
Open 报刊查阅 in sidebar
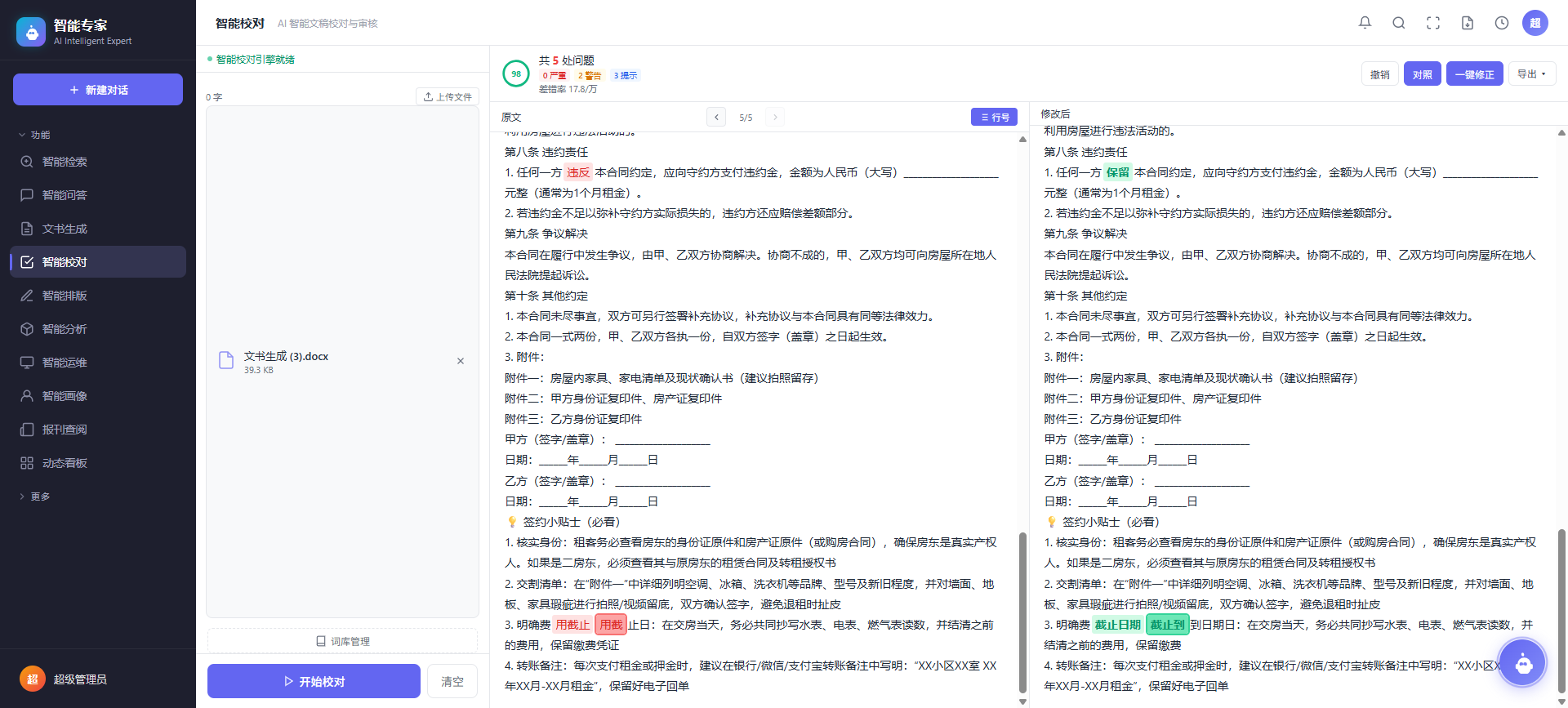(x=98, y=430)
